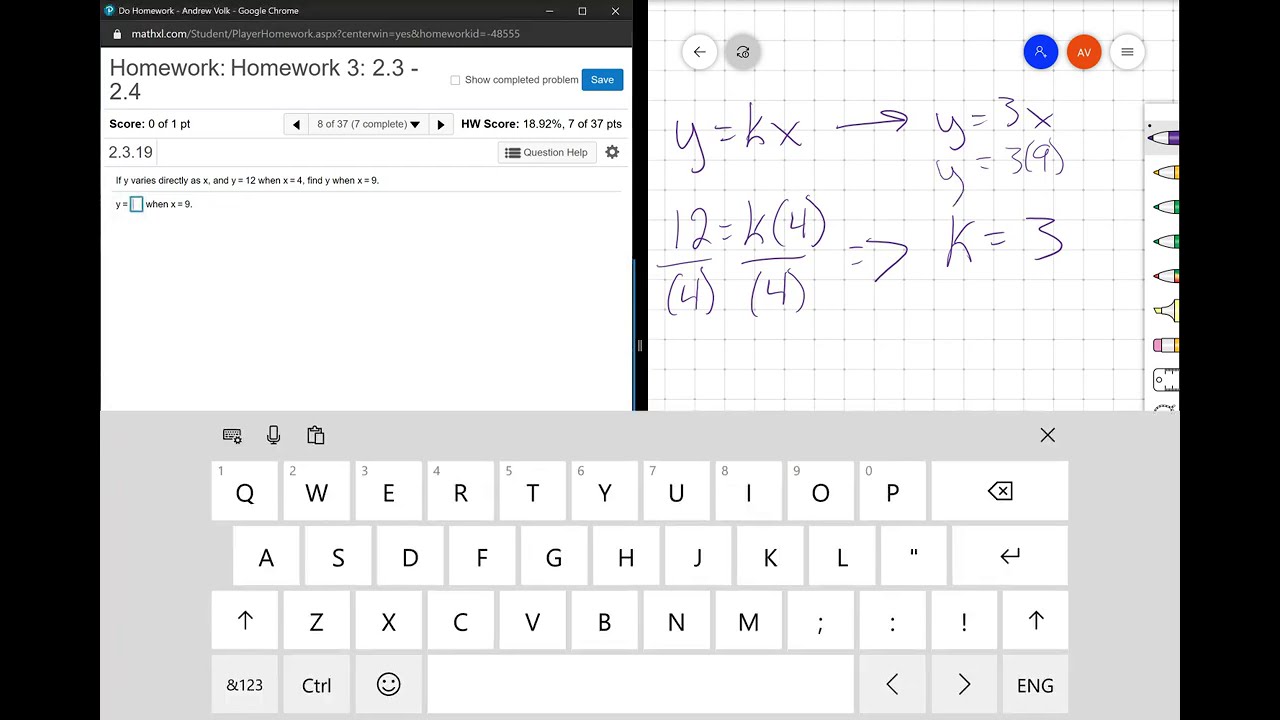Open question selector '8 of 37' dropdown
The width and height of the screenshot is (1280, 720).
coord(368,124)
